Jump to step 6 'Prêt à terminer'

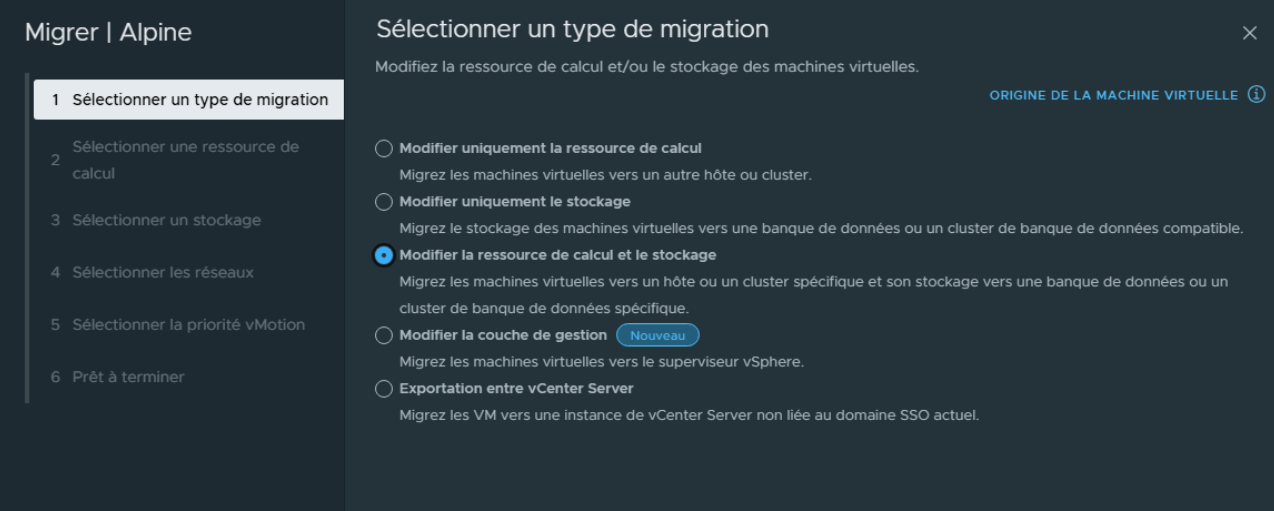pyautogui.click(x=128, y=377)
